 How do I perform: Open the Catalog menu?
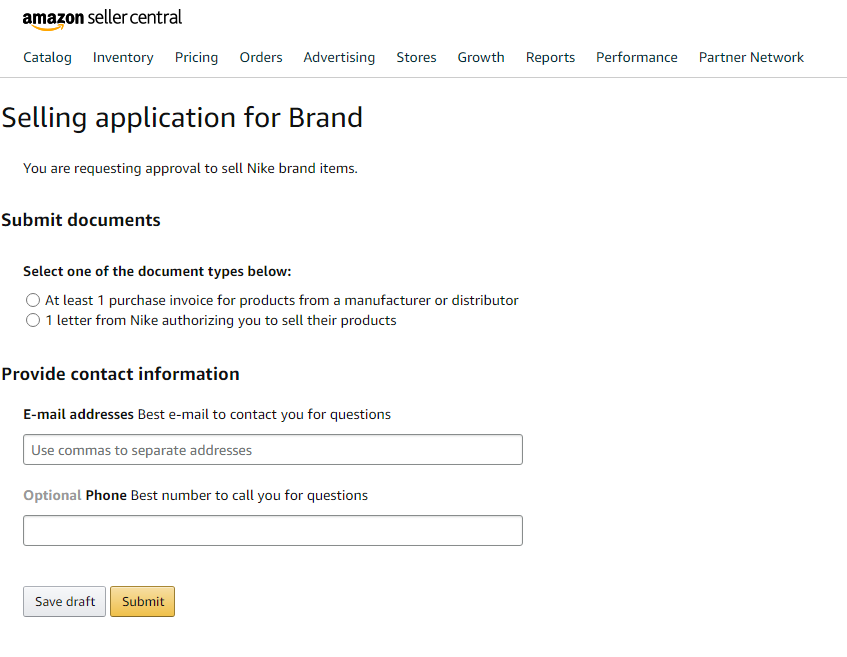coord(48,58)
